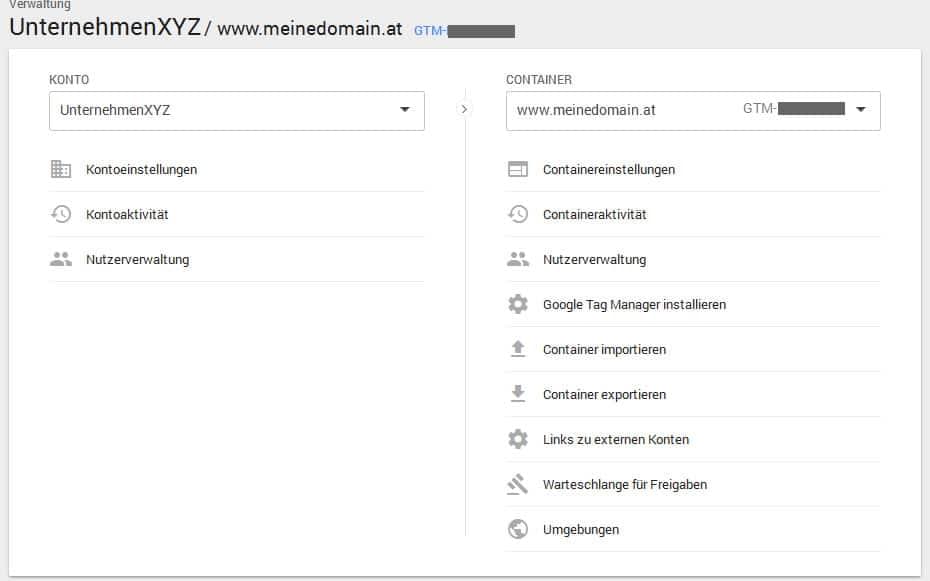Click the upload arrow icon for Container importieren
930x581 pixels.
[x=518, y=349]
